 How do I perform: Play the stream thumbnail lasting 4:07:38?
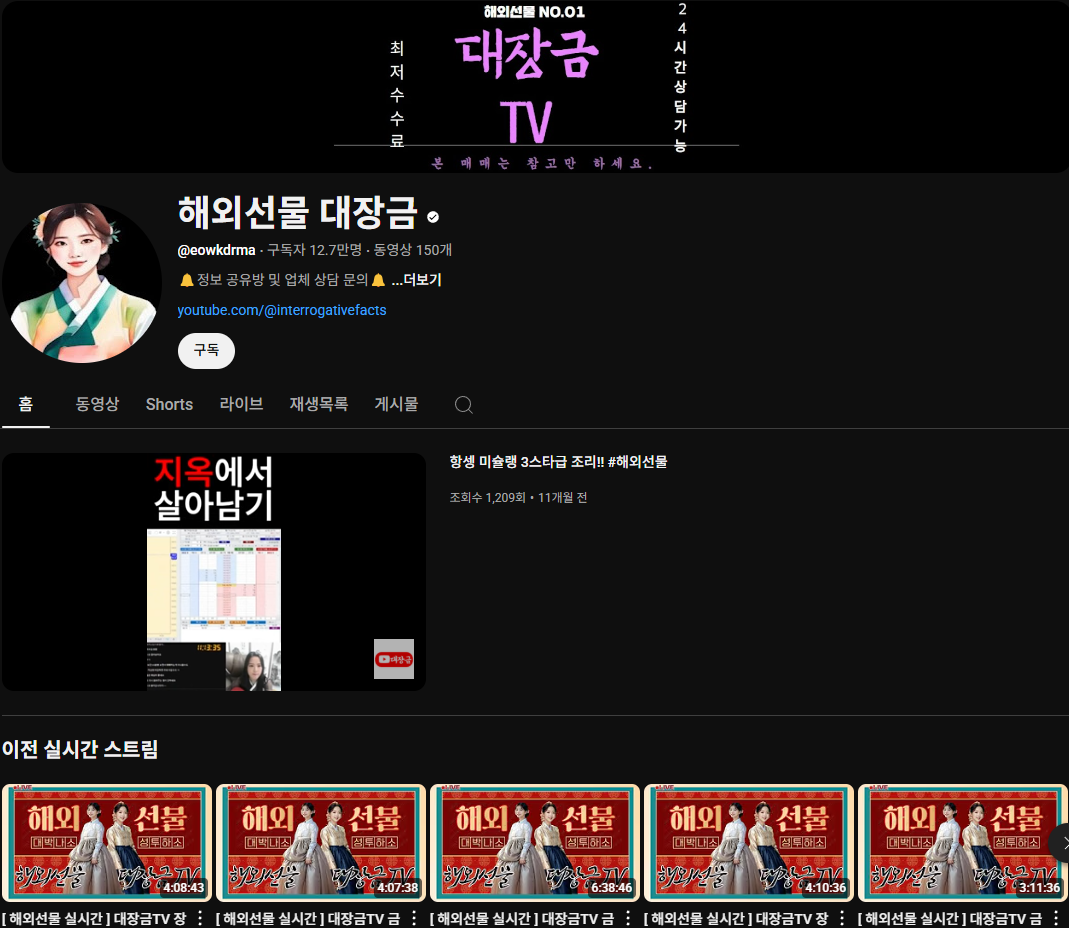pyautogui.click(x=321, y=843)
